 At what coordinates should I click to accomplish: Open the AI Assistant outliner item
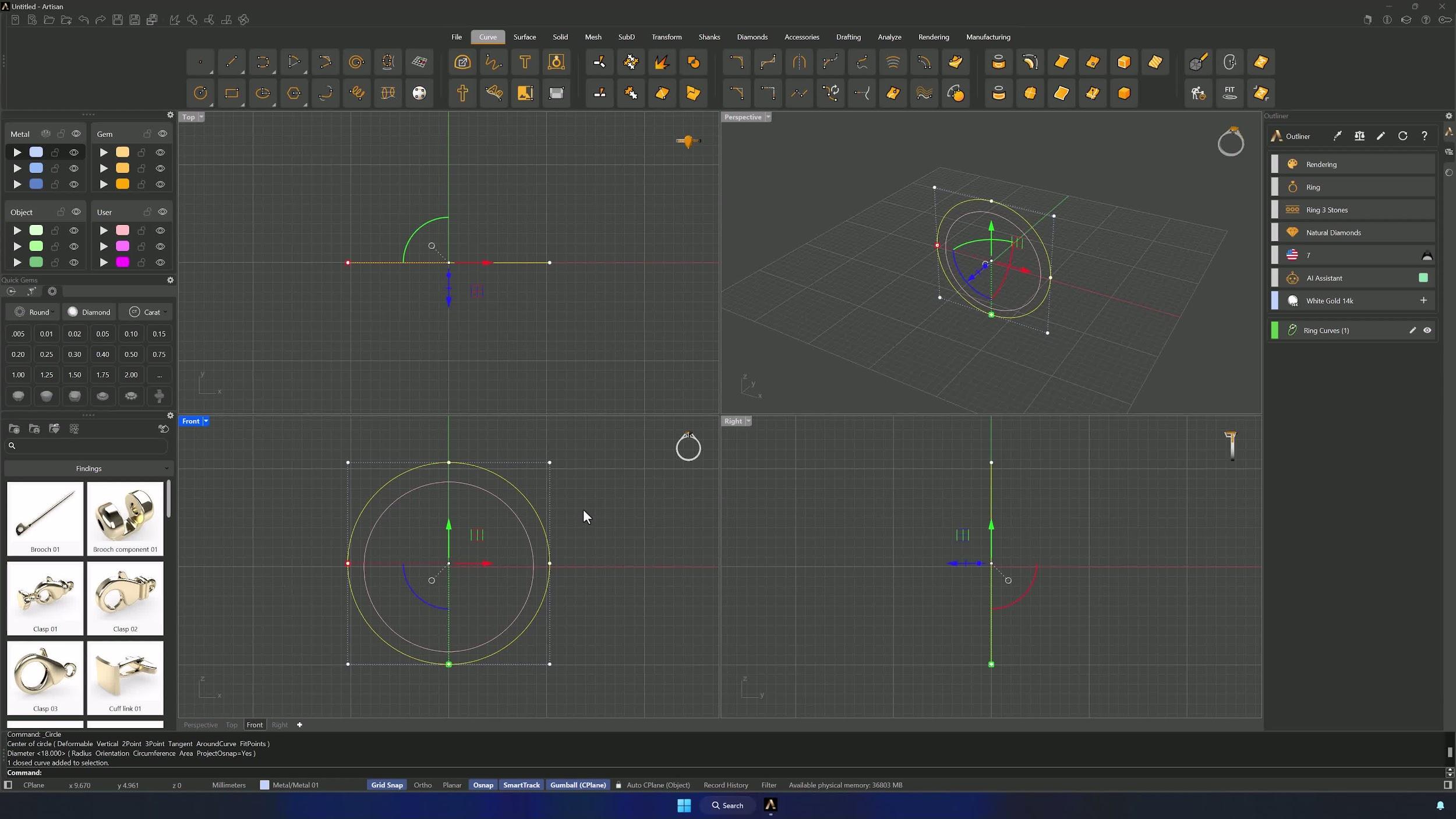[1352, 278]
